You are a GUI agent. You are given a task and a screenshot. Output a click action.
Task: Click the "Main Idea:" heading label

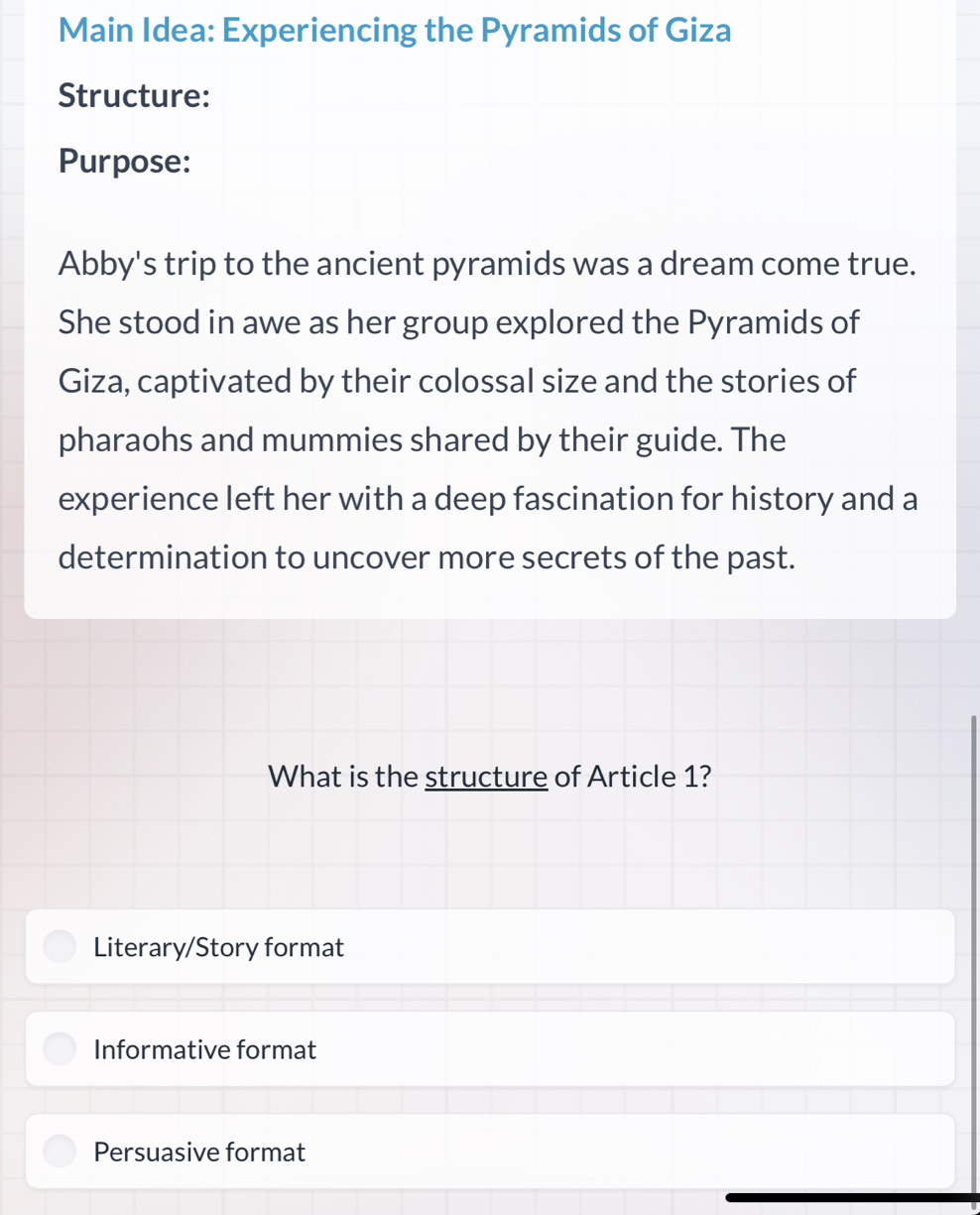click(x=137, y=31)
